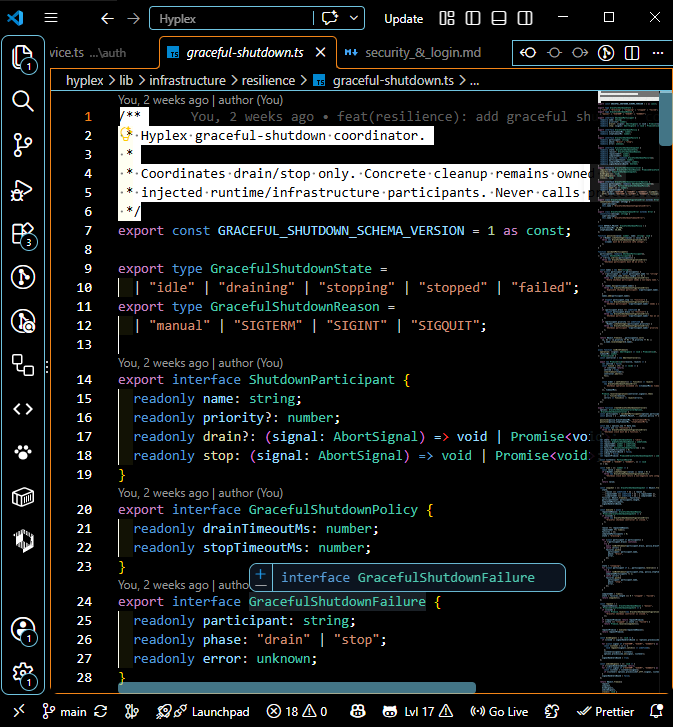This screenshot has width=673, height=727.
Task: Select the lib breadcrumb
Action: pyautogui.click(x=126, y=80)
